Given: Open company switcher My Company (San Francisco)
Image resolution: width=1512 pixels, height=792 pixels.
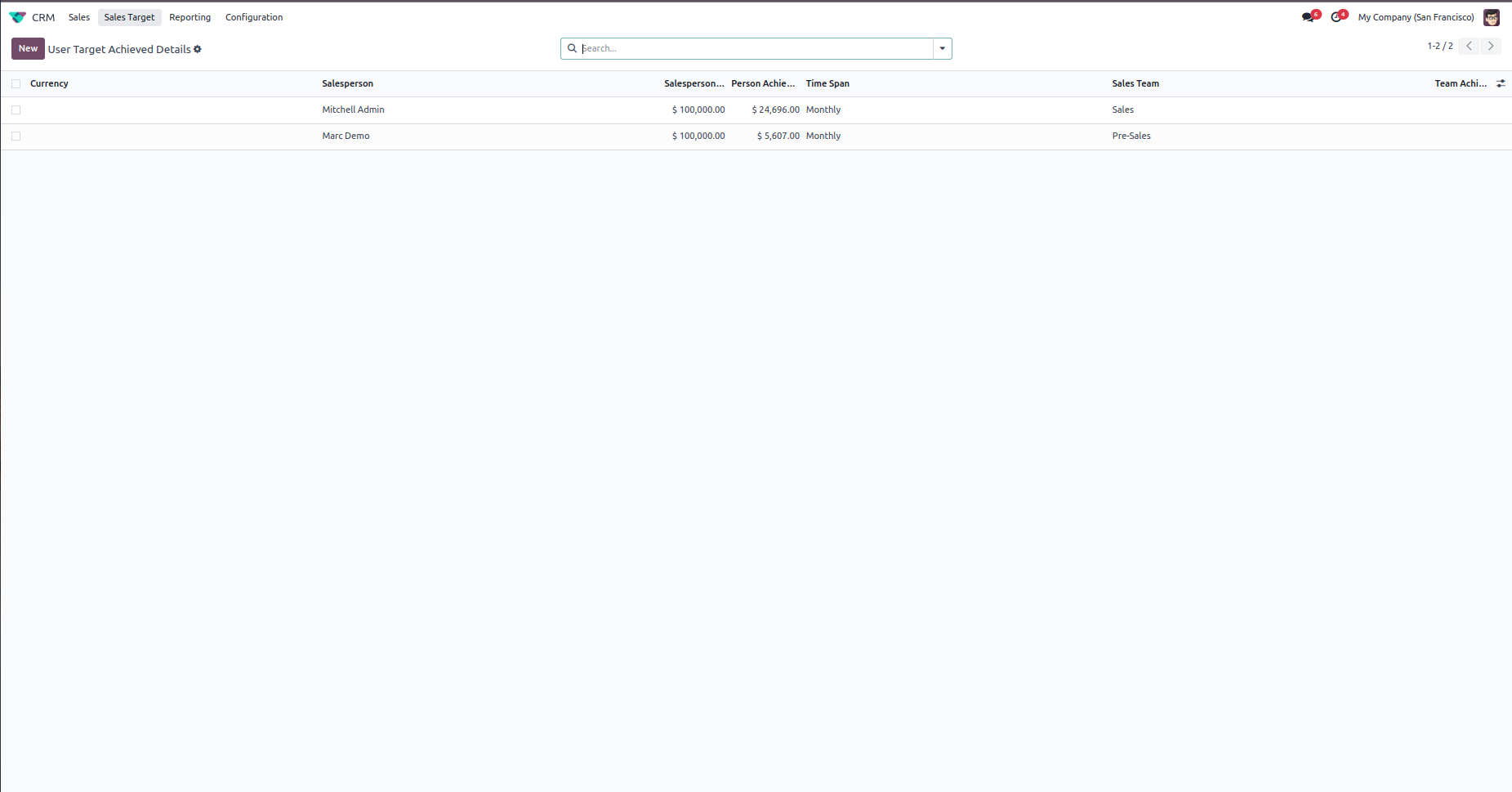Looking at the screenshot, I should click(x=1416, y=17).
